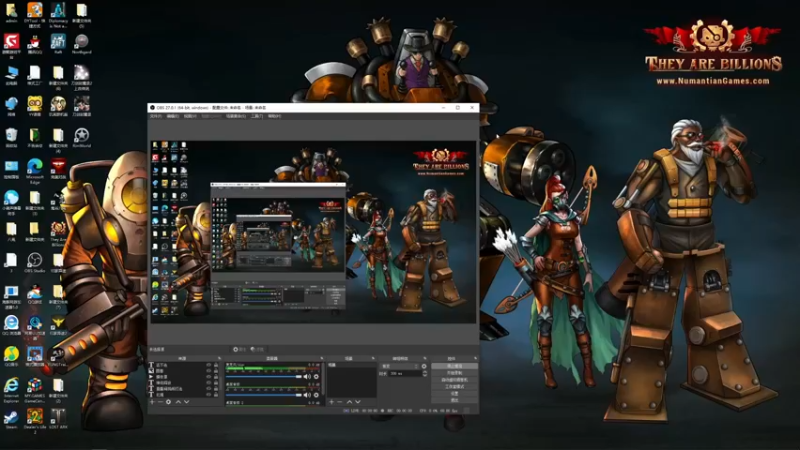Remove selected source with minus icon in Sources panel
Screen dimensions: 800x450
161,402
